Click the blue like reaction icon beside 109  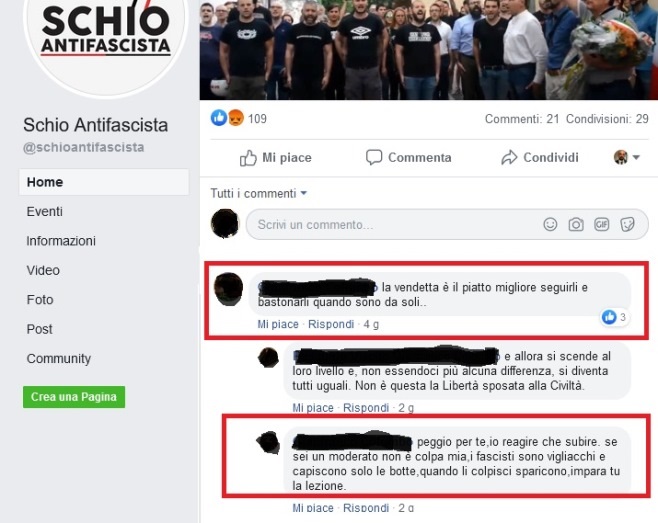(219, 118)
